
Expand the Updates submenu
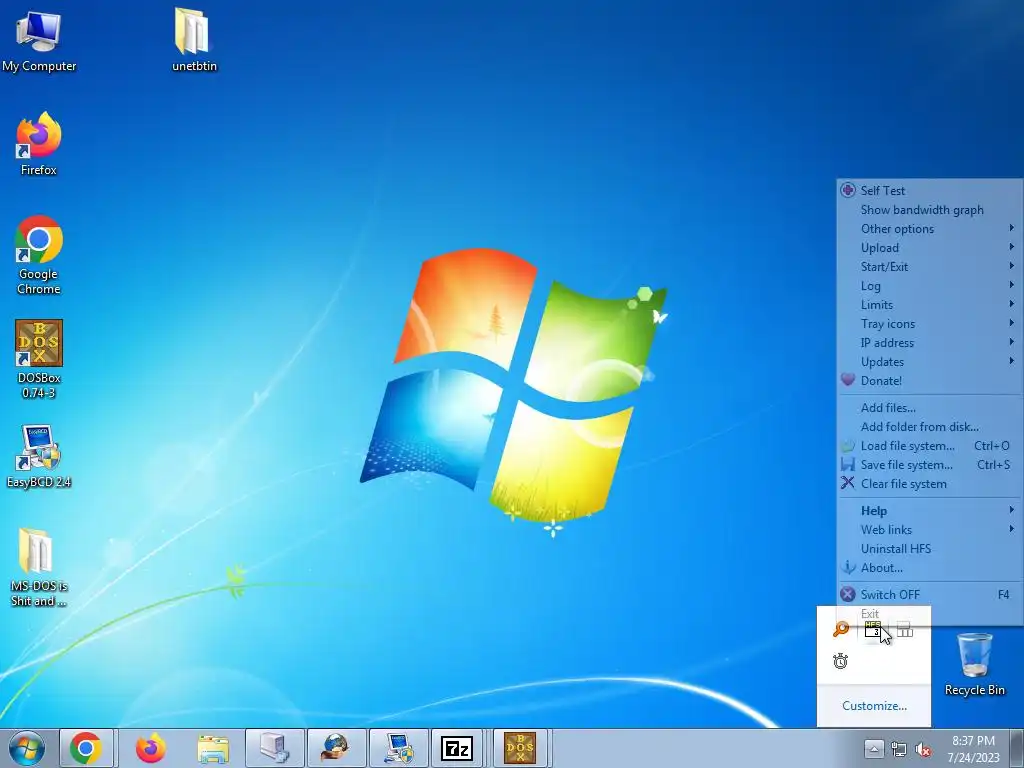pyautogui.click(x=929, y=361)
